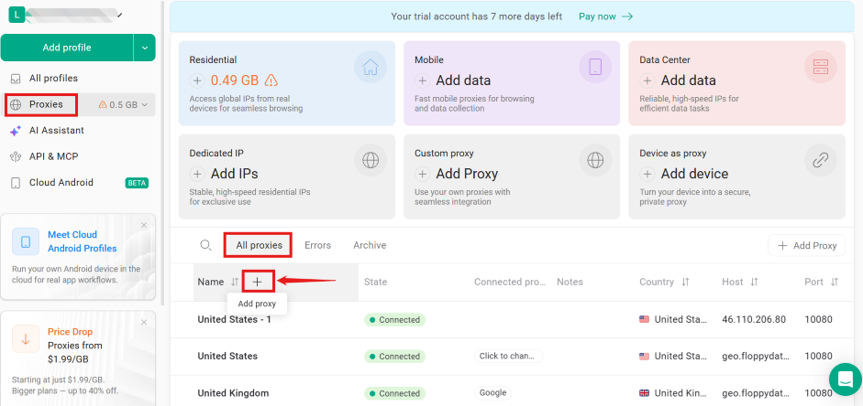Click the Data Center plus icon
The image size is (863, 406).
click(x=647, y=81)
